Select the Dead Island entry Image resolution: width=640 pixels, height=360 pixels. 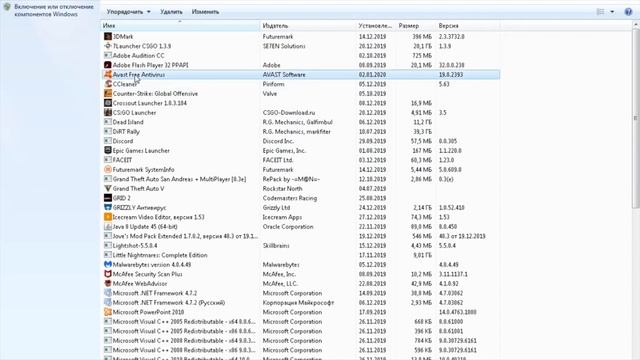tap(300, 122)
